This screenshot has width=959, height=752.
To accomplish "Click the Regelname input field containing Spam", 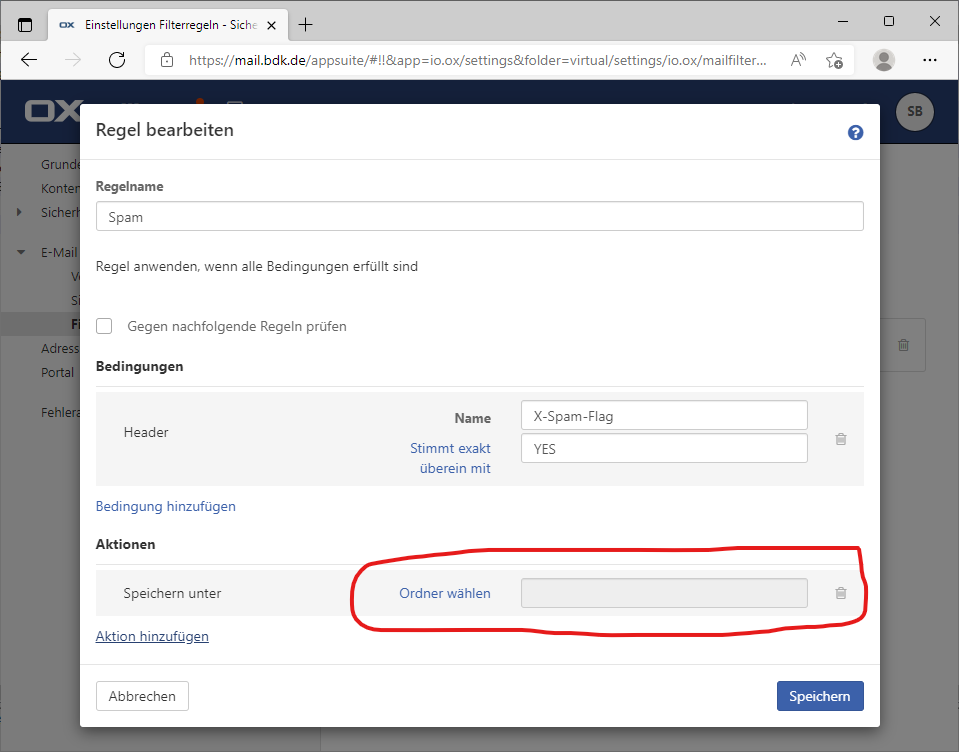I will 479,217.
